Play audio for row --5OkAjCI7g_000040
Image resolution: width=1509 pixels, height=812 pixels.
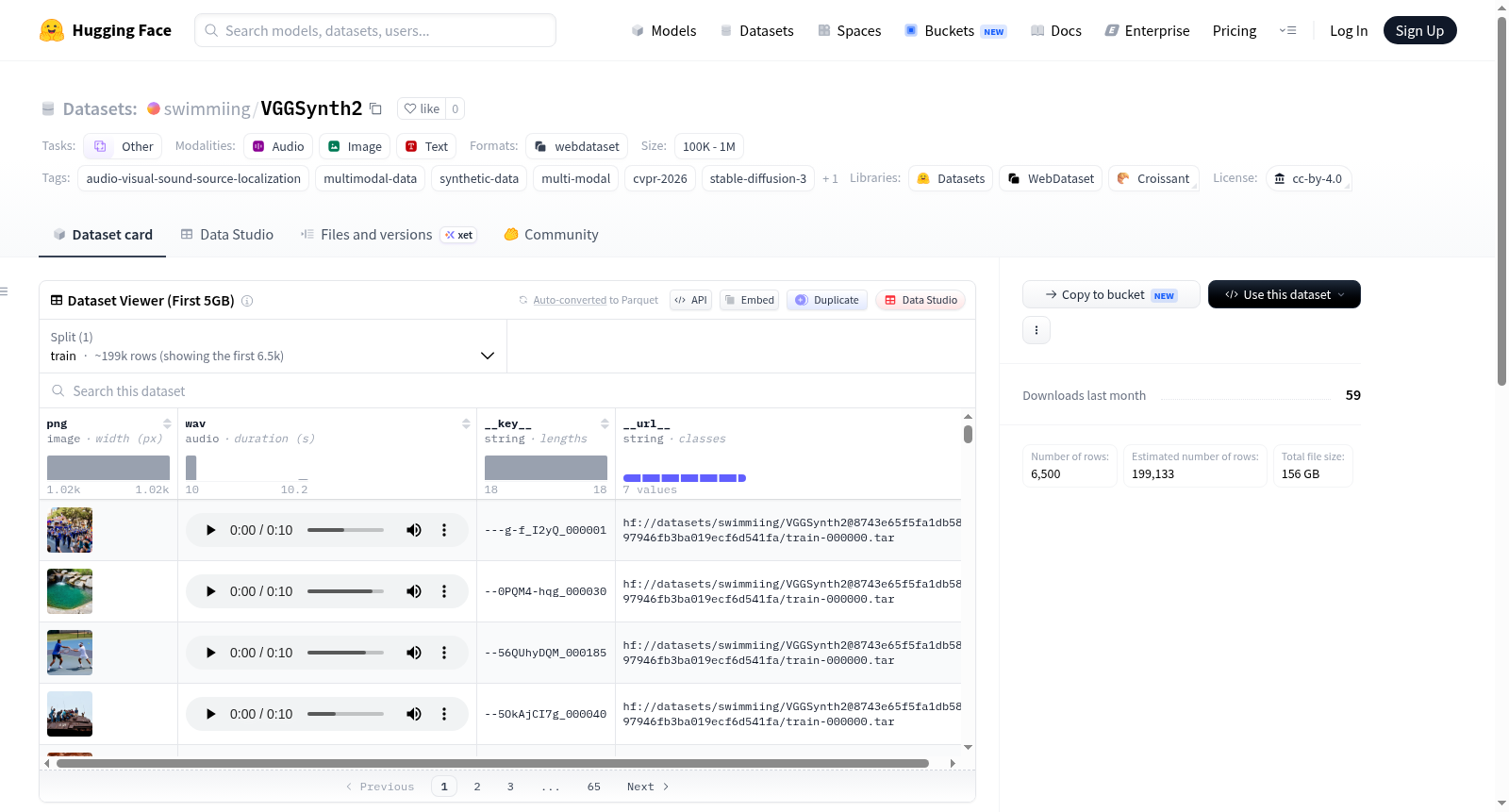point(210,714)
